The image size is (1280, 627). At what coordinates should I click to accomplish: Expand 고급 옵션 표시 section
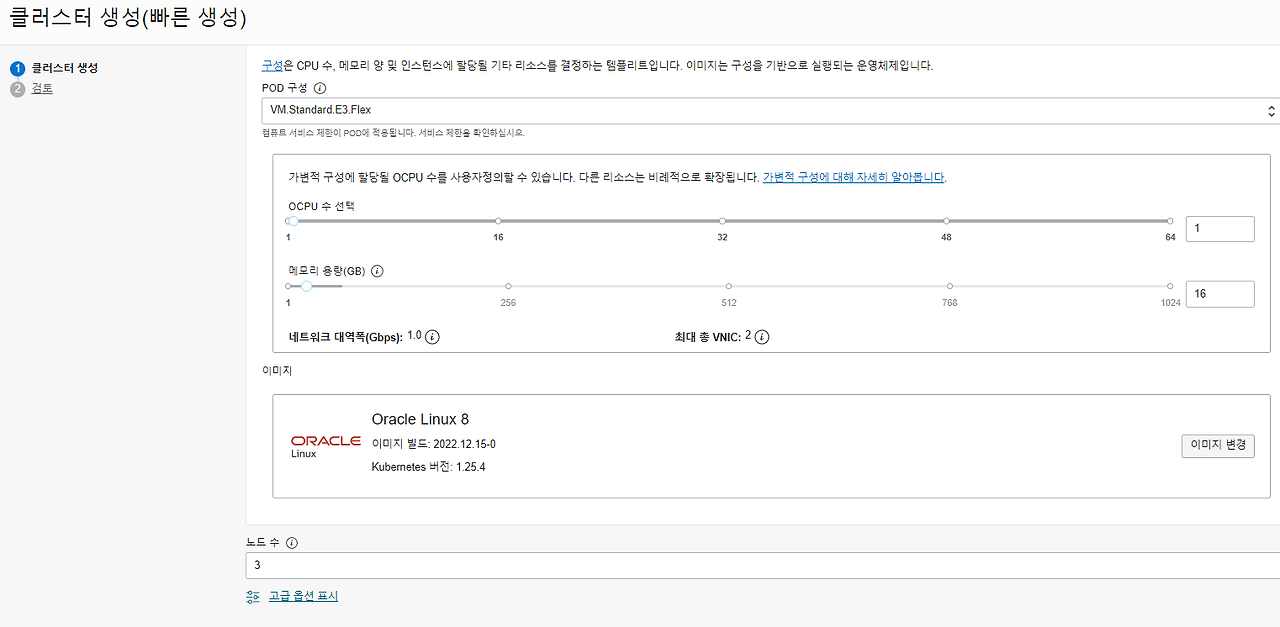coord(304,595)
